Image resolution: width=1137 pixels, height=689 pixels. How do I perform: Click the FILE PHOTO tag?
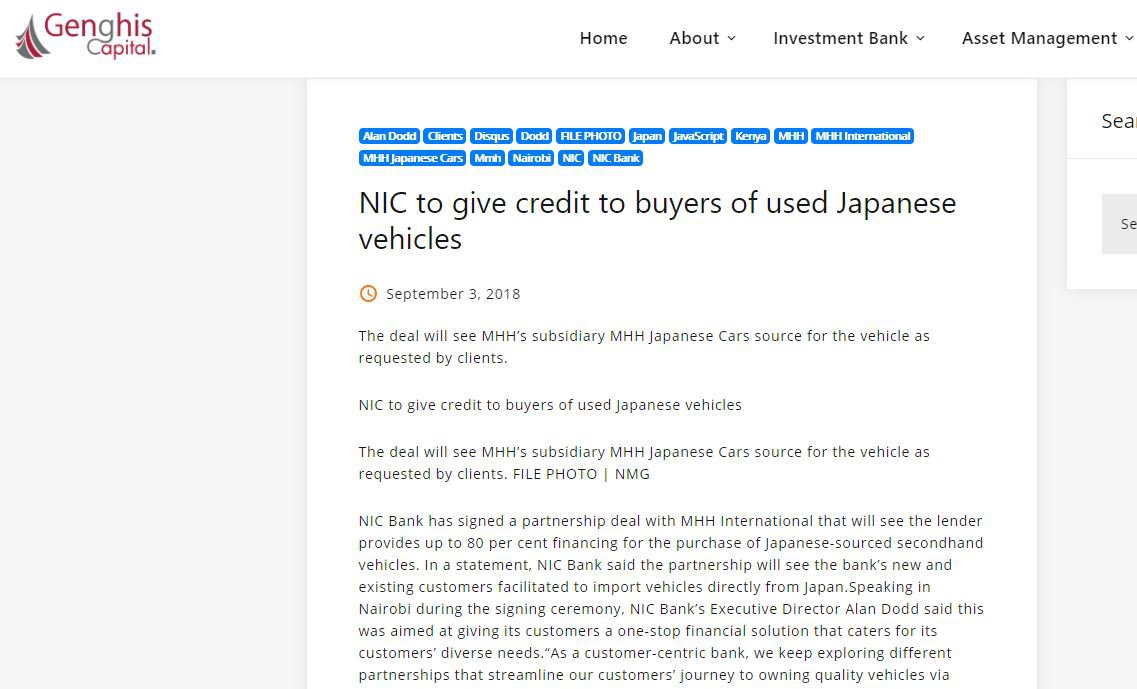591,136
